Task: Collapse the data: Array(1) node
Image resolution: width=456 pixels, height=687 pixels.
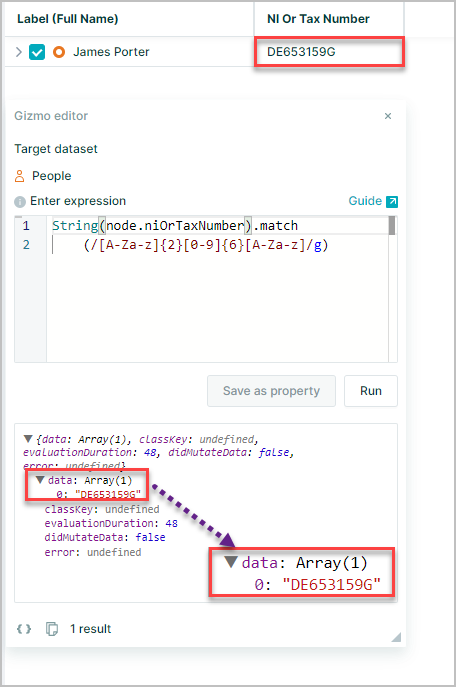Action: coord(40,480)
